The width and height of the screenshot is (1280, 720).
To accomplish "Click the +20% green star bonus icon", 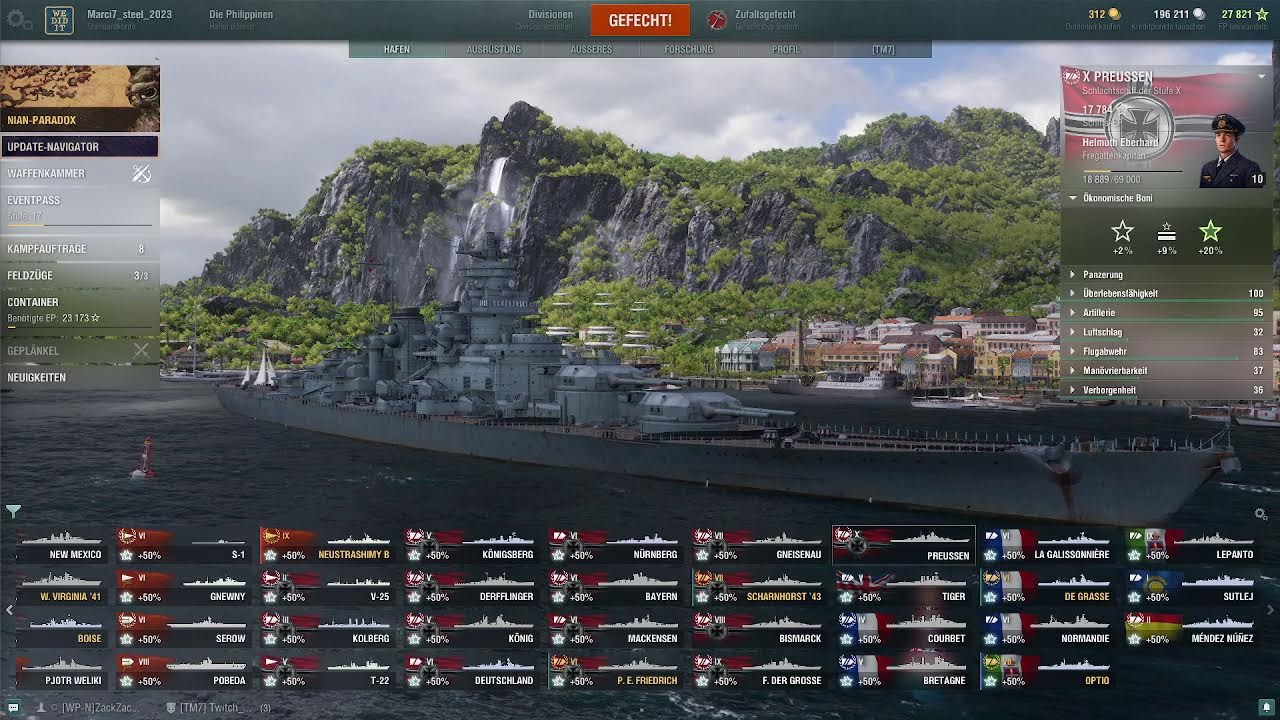I will [x=1210, y=232].
